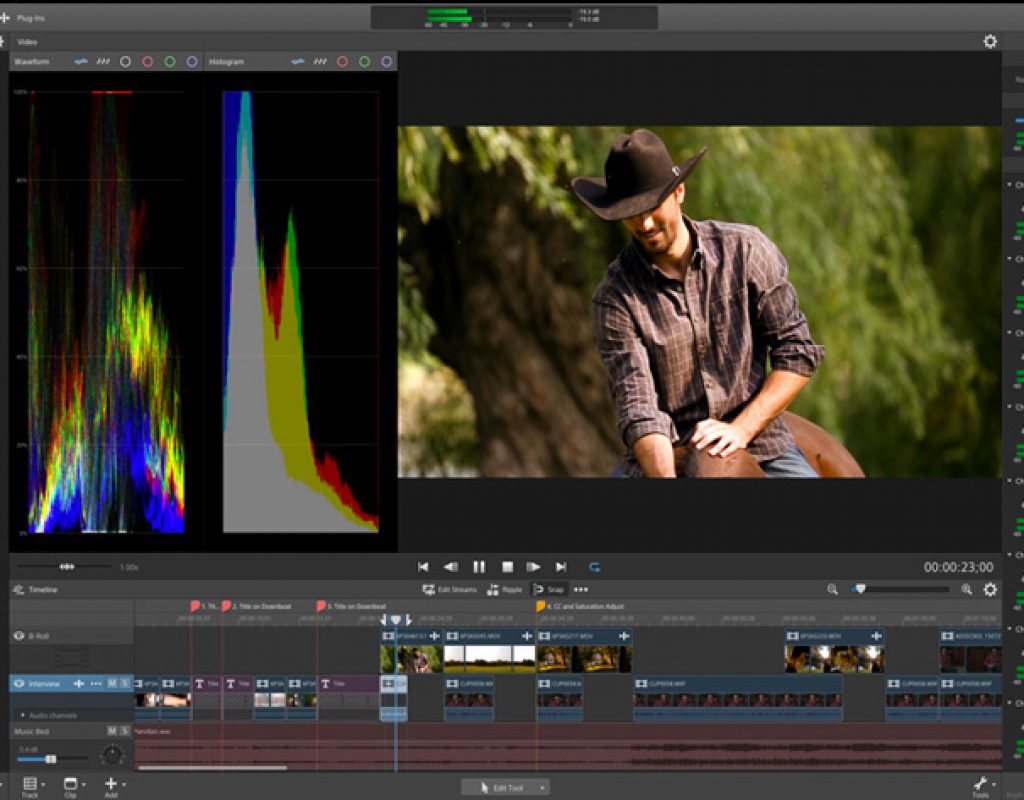
Task: Step back one frame
Action: (x=451, y=567)
